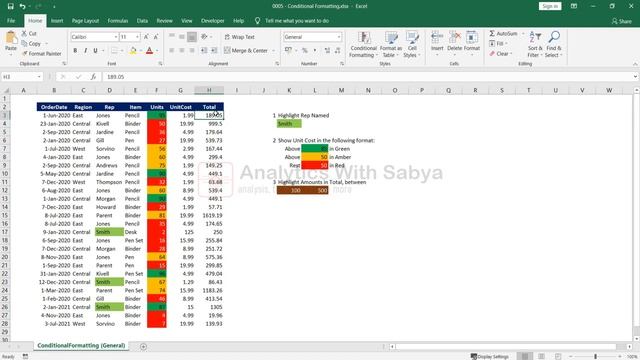Open Display Settings in the status bar
The height and width of the screenshot is (360, 640).
pyautogui.click(x=489, y=357)
